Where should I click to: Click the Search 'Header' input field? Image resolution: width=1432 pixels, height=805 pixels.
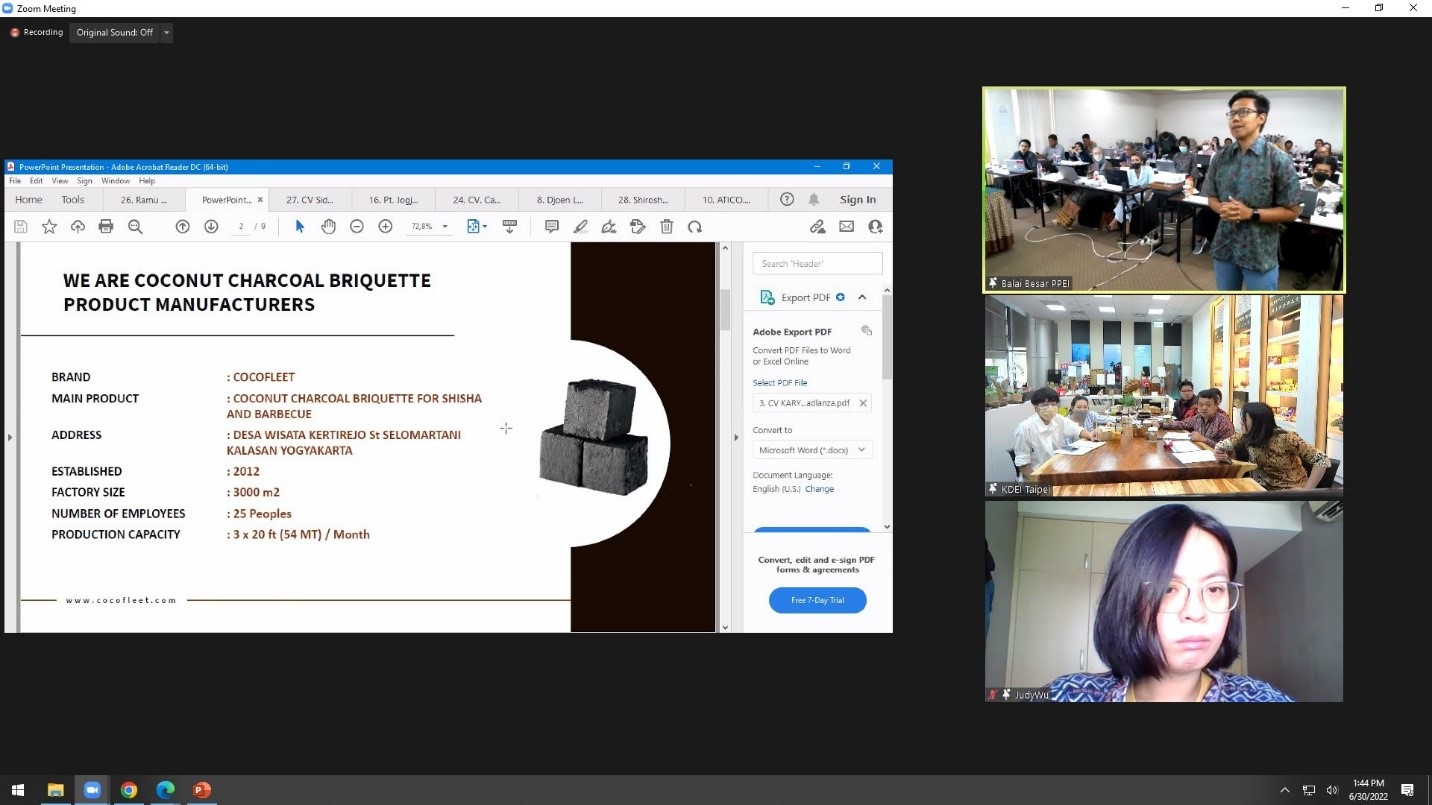click(817, 263)
